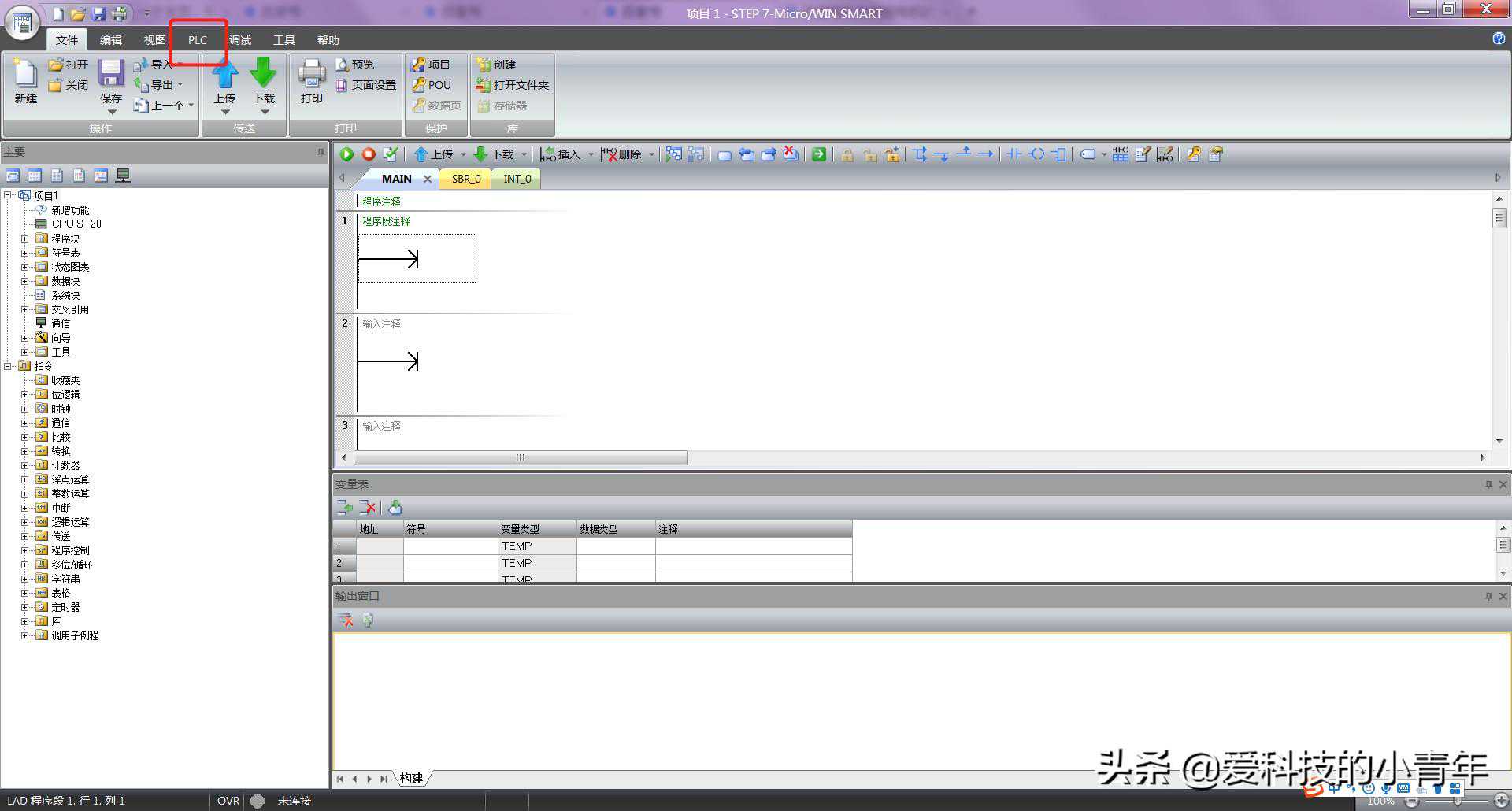Click the Compile icon in editor toolbar
1512x811 pixels.
coord(390,154)
